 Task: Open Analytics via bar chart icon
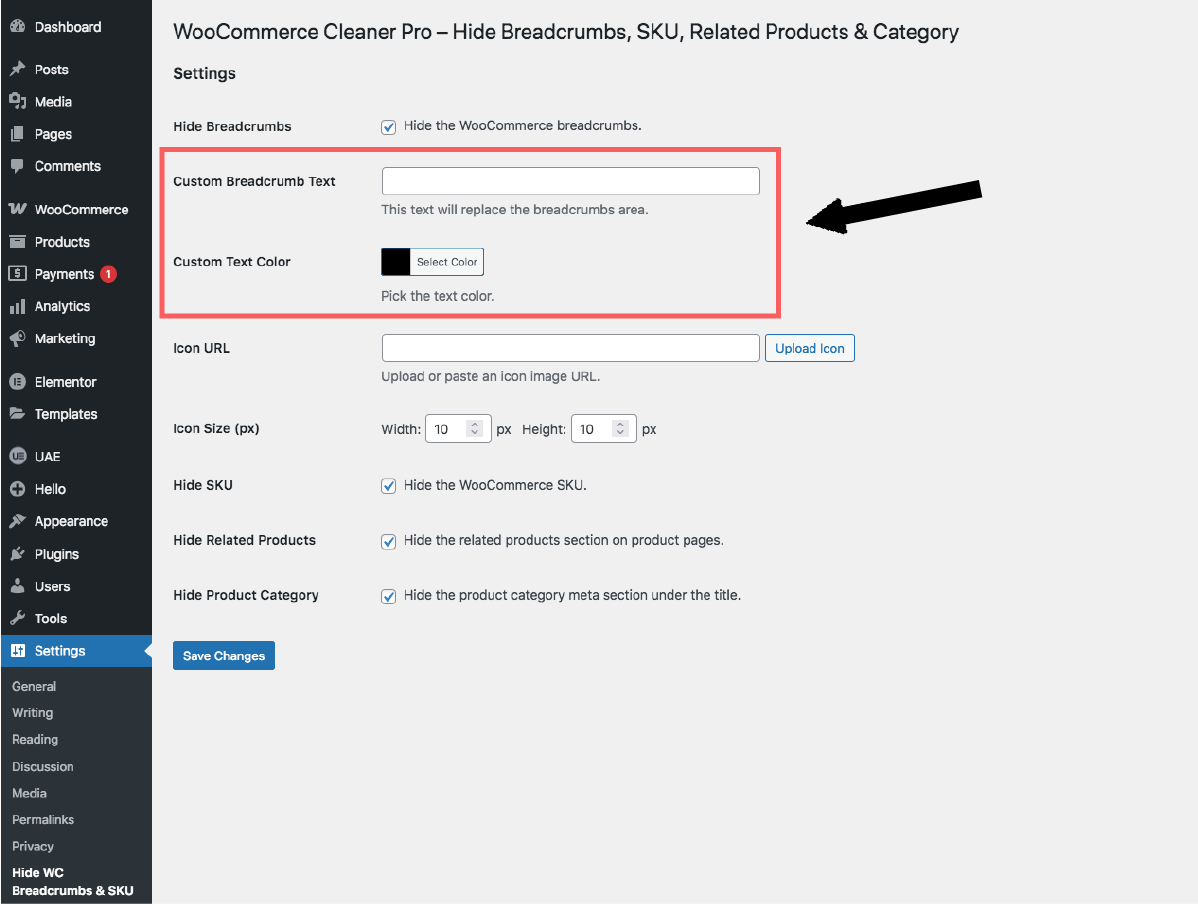pyautogui.click(x=17, y=306)
